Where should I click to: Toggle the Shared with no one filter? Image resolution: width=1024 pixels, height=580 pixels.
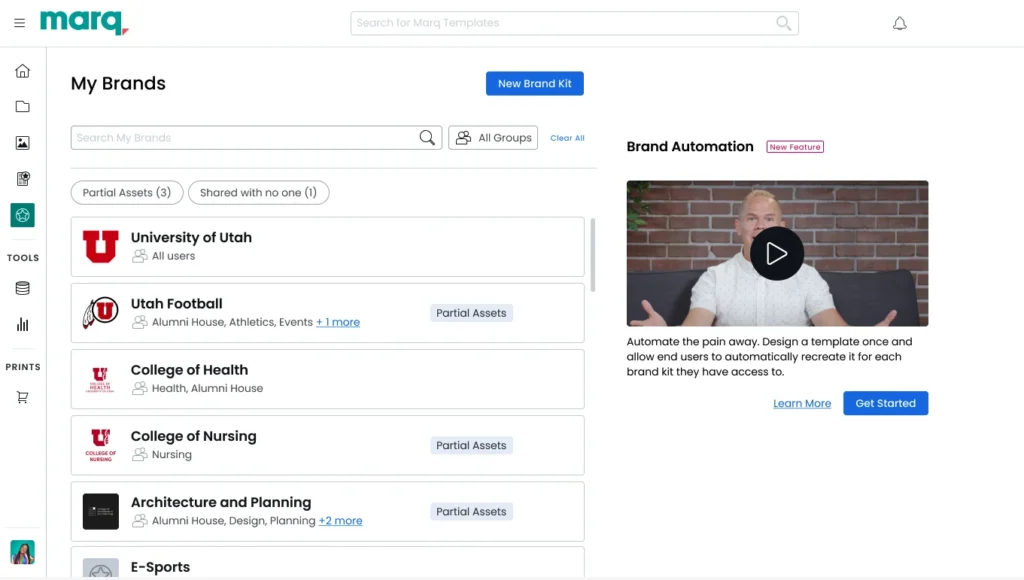pos(258,193)
